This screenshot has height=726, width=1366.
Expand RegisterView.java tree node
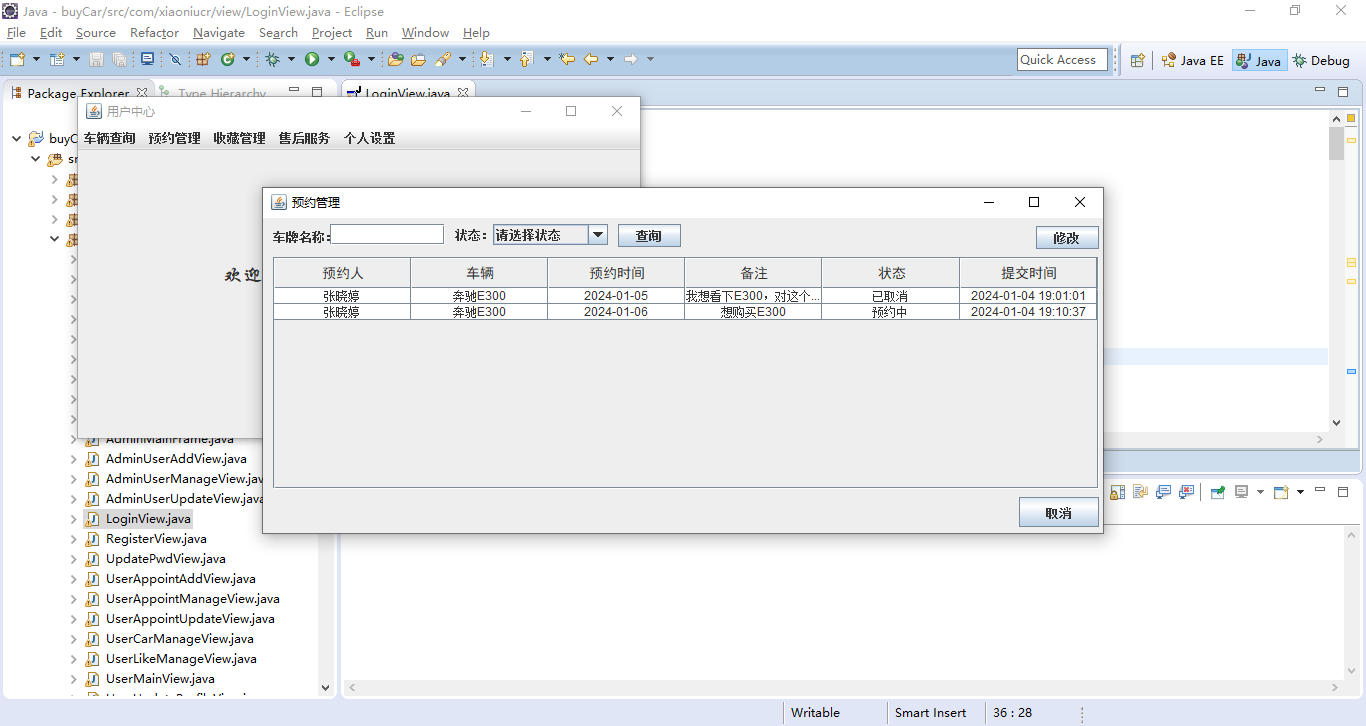coord(73,539)
